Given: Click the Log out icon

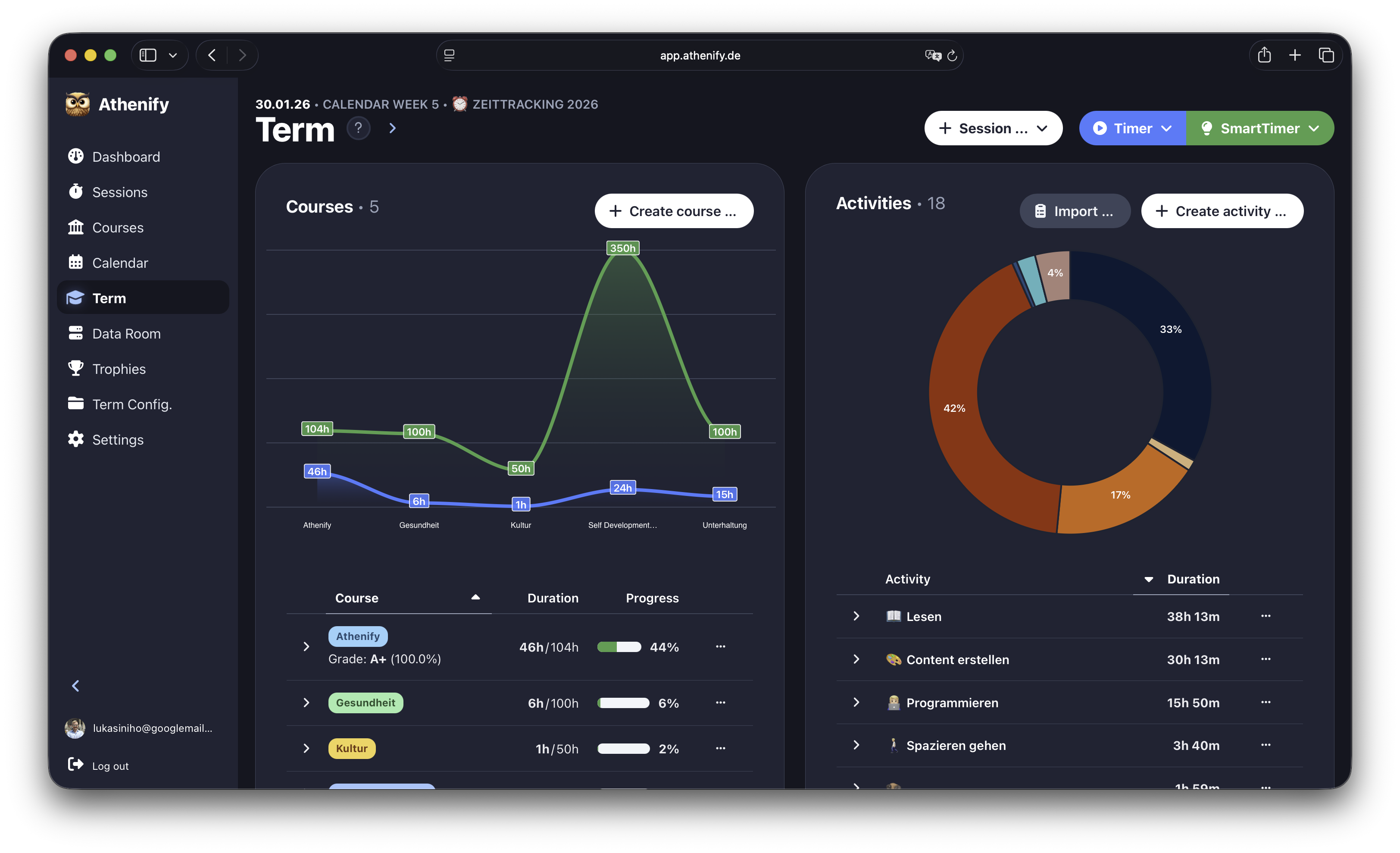Looking at the screenshot, I should coord(76,765).
